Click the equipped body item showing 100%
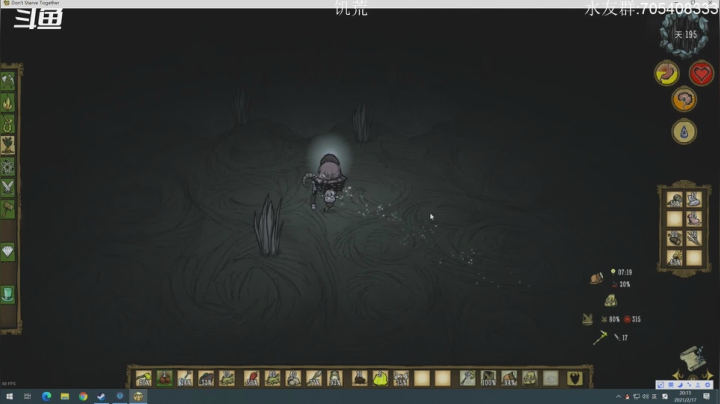Viewport: 720px width, 404px height. click(488, 378)
